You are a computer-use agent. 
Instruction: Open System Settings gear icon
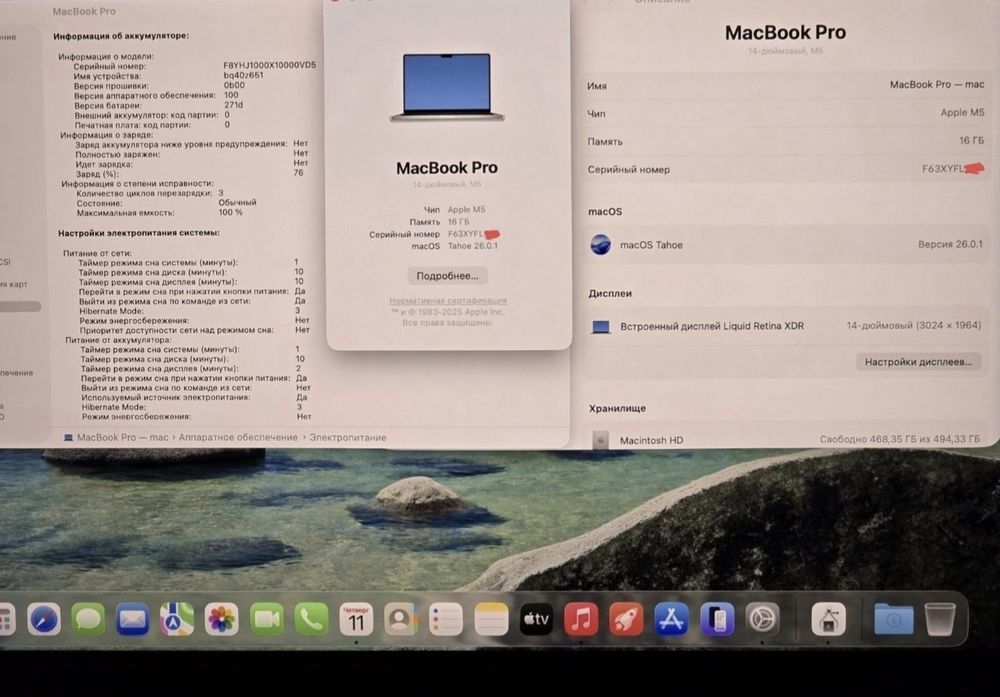763,619
